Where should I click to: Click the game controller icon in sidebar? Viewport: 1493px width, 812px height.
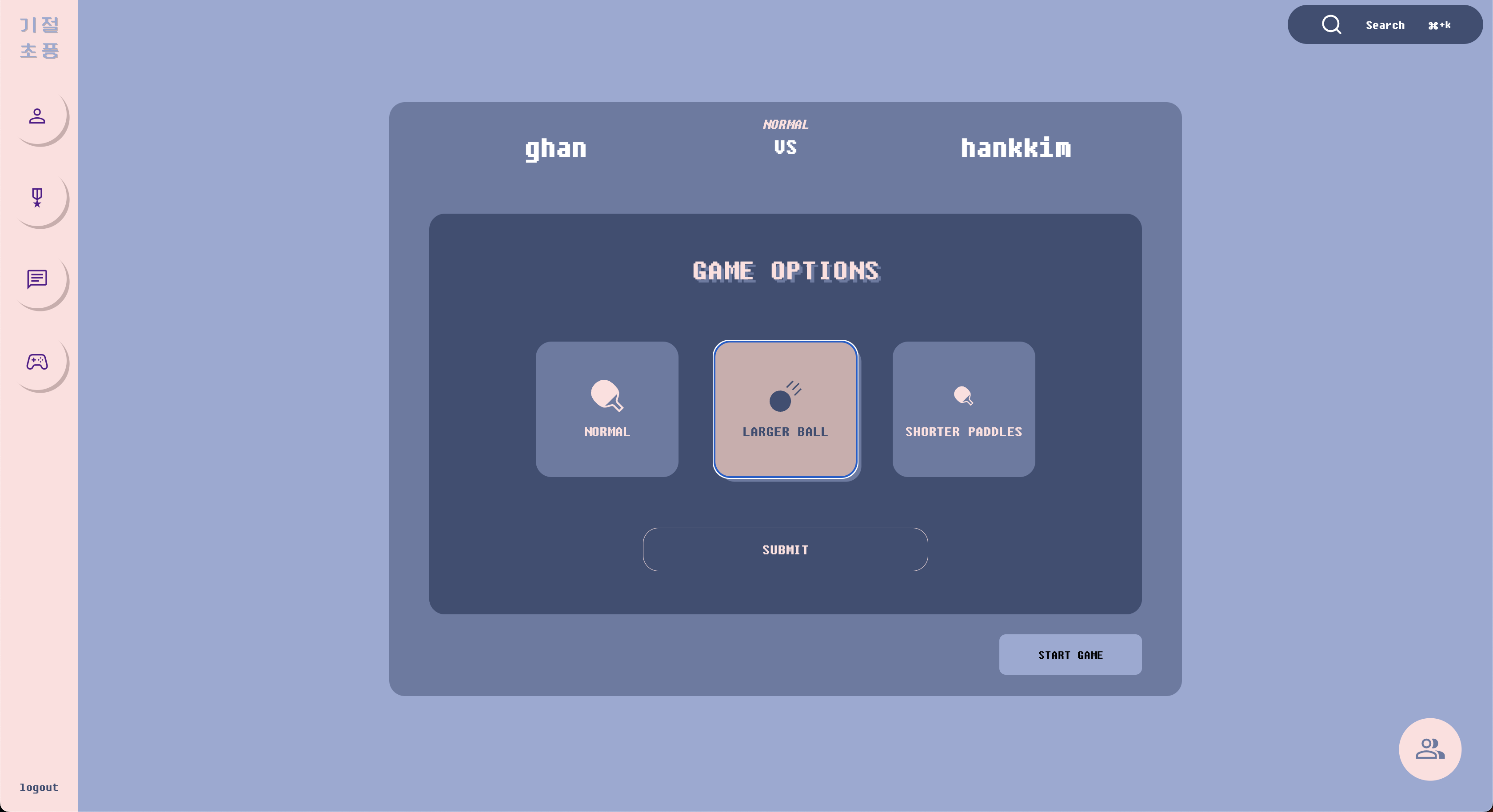[x=38, y=362]
